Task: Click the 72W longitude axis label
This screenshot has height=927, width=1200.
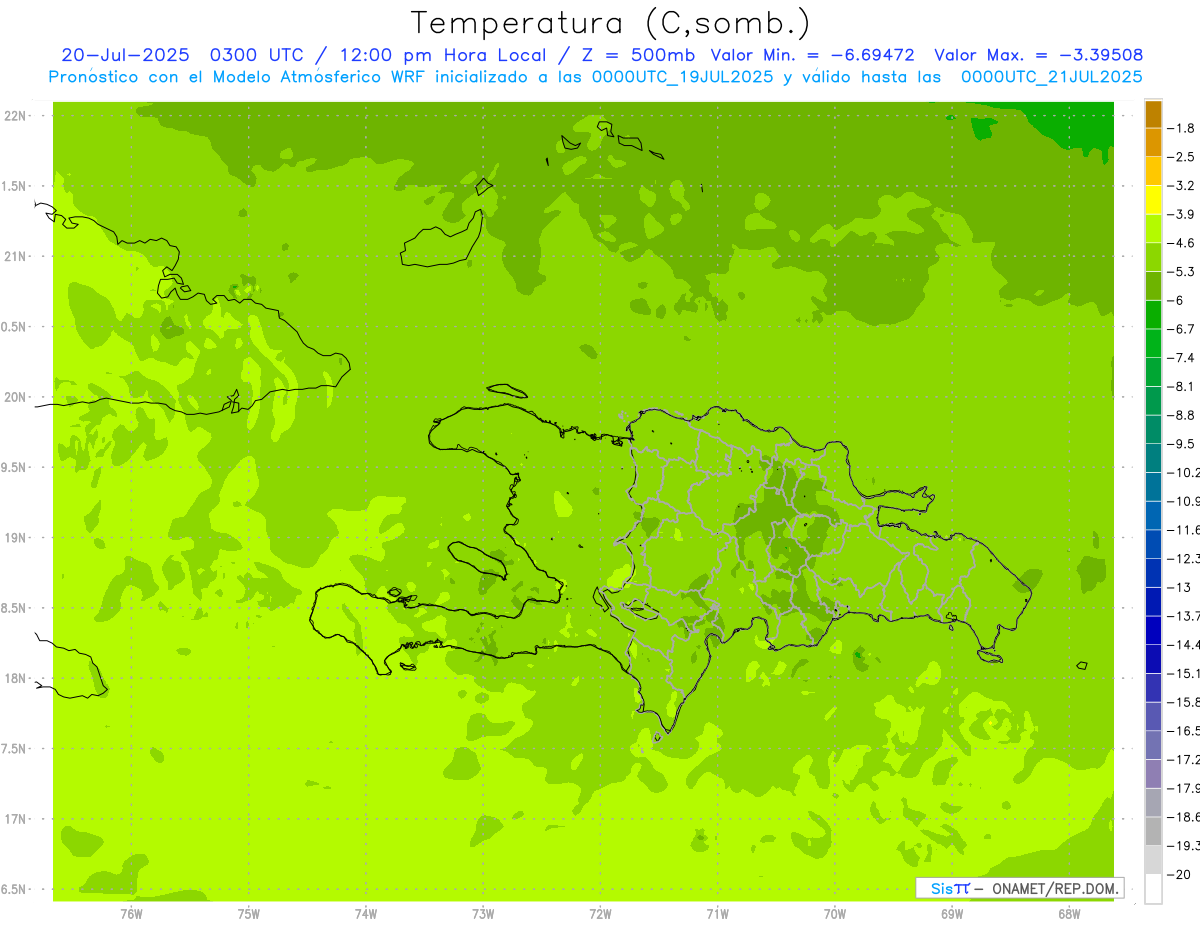Action: coord(600,913)
